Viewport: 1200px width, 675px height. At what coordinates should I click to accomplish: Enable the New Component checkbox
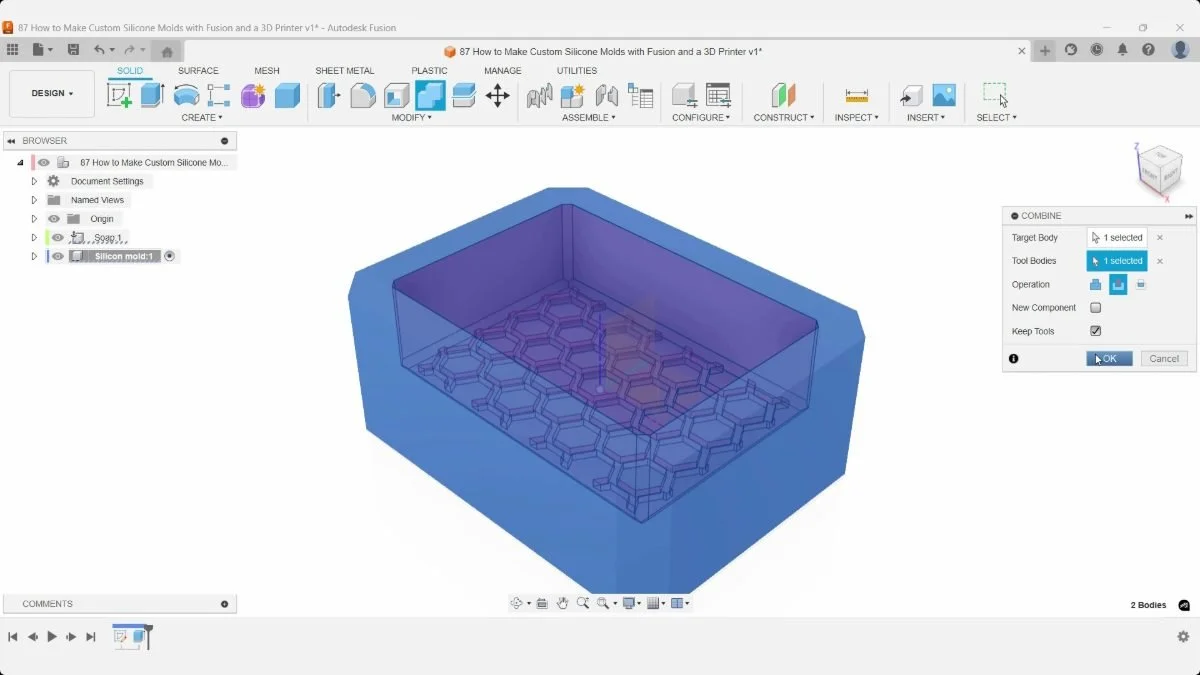point(1095,308)
